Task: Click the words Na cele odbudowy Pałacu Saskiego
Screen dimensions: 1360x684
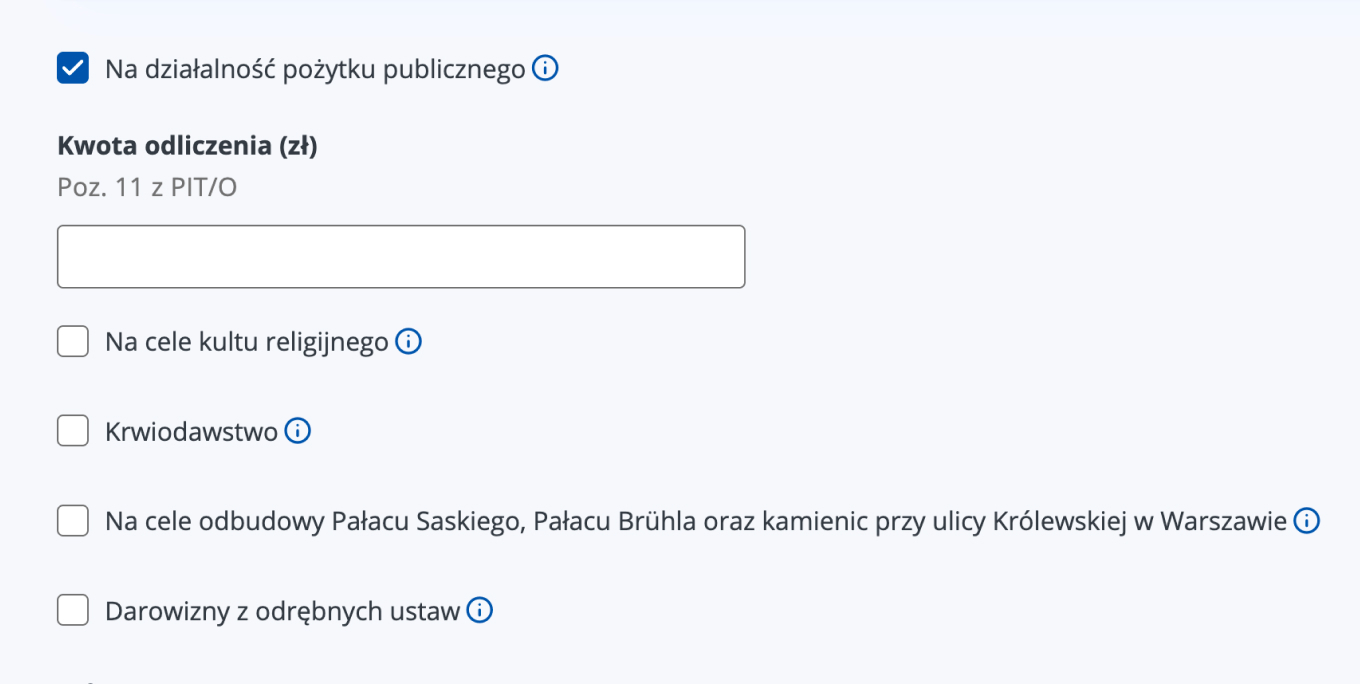Action: [x=315, y=522]
